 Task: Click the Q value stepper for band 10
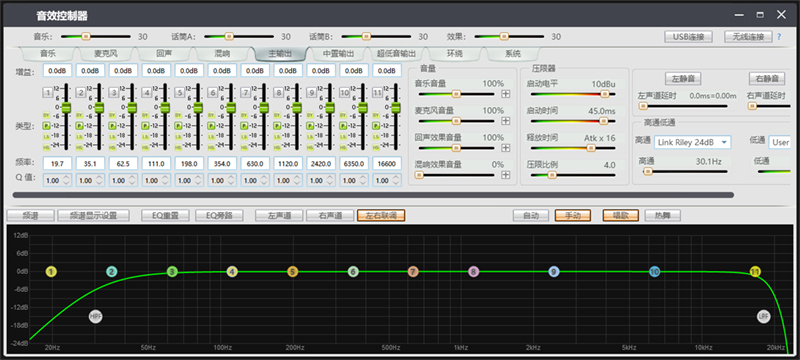tap(364, 181)
